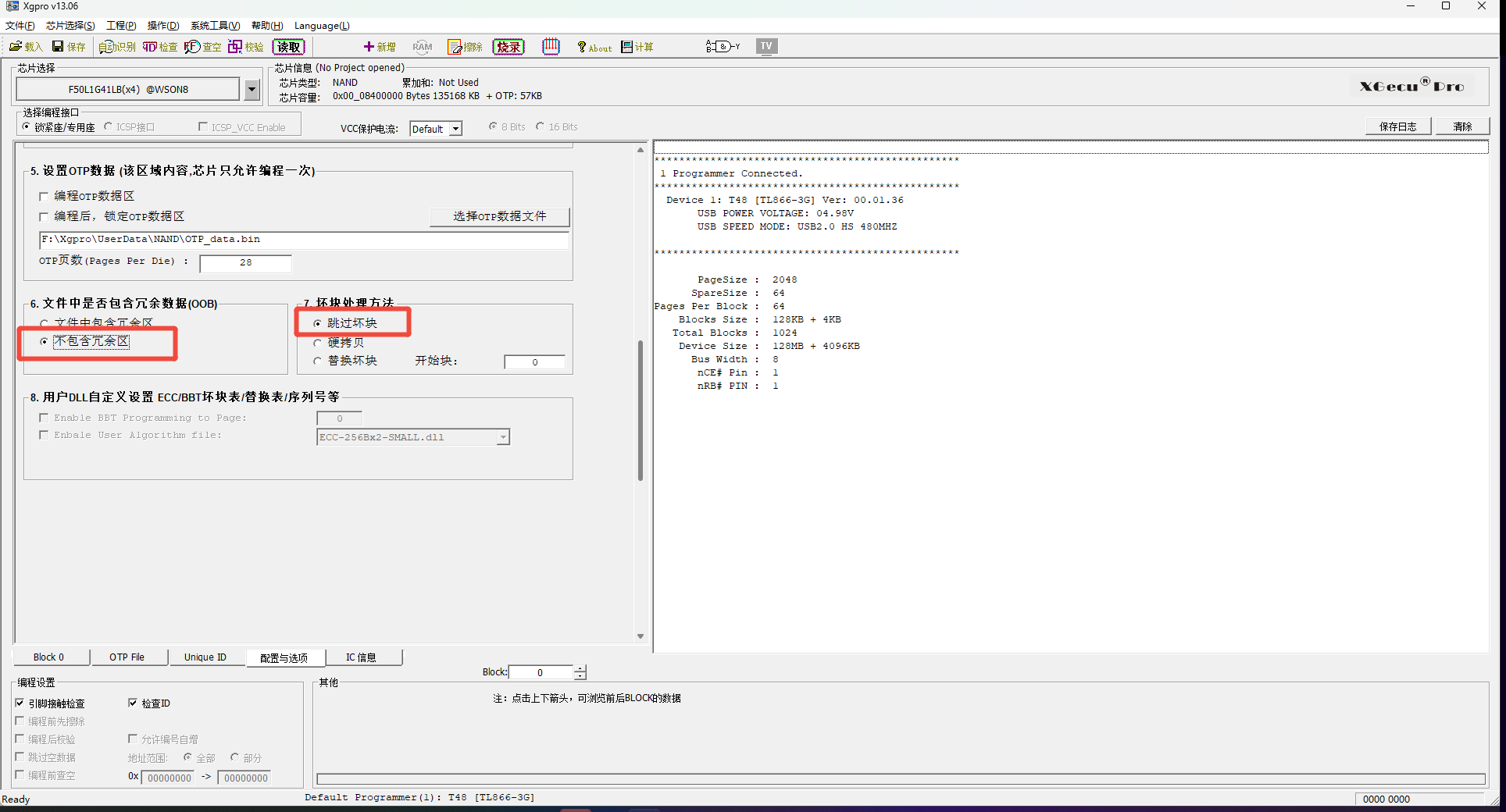
Task: Click the 载入 (load file) toolbar icon
Action: [25, 47]
